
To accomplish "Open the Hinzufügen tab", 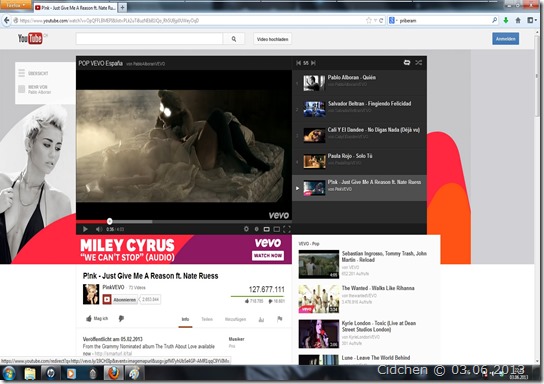I will [235, 319].
